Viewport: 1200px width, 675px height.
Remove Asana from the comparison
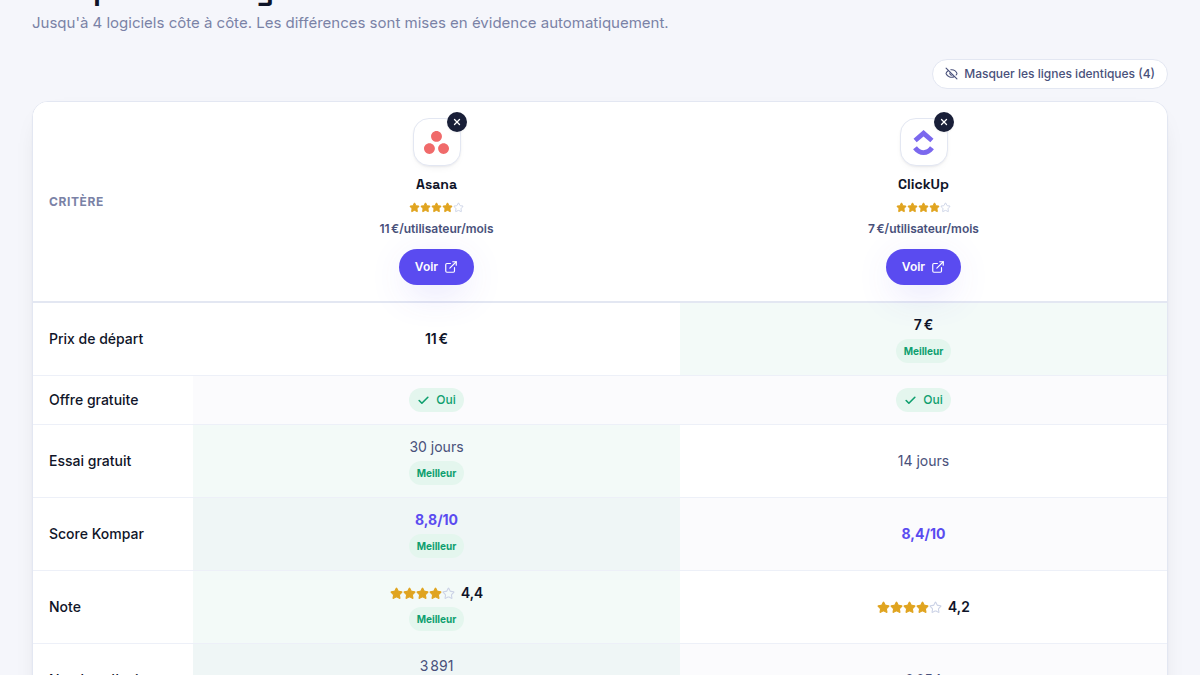[x=457, y=122]
